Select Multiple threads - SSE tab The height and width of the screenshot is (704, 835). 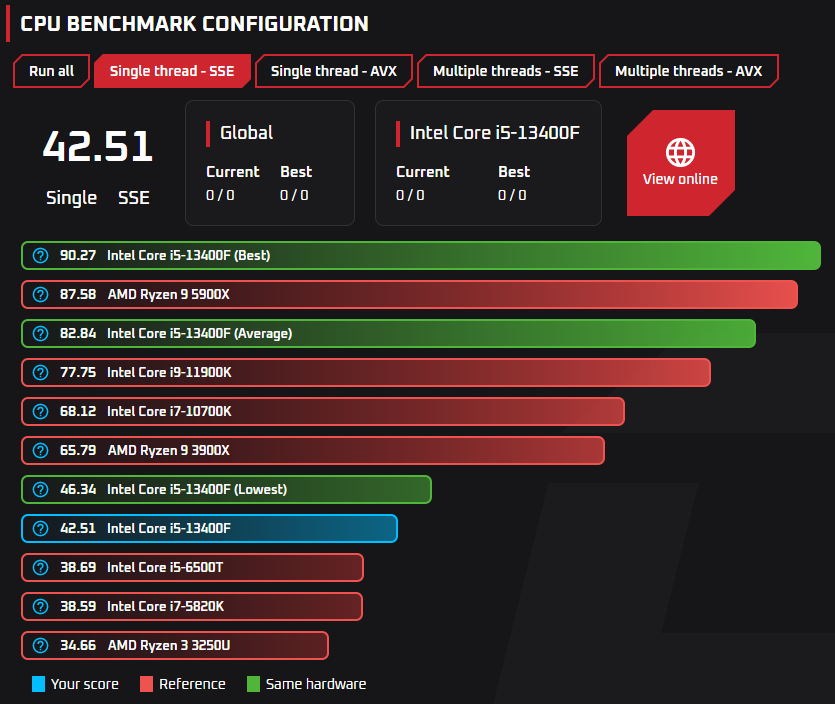point(506,71)
